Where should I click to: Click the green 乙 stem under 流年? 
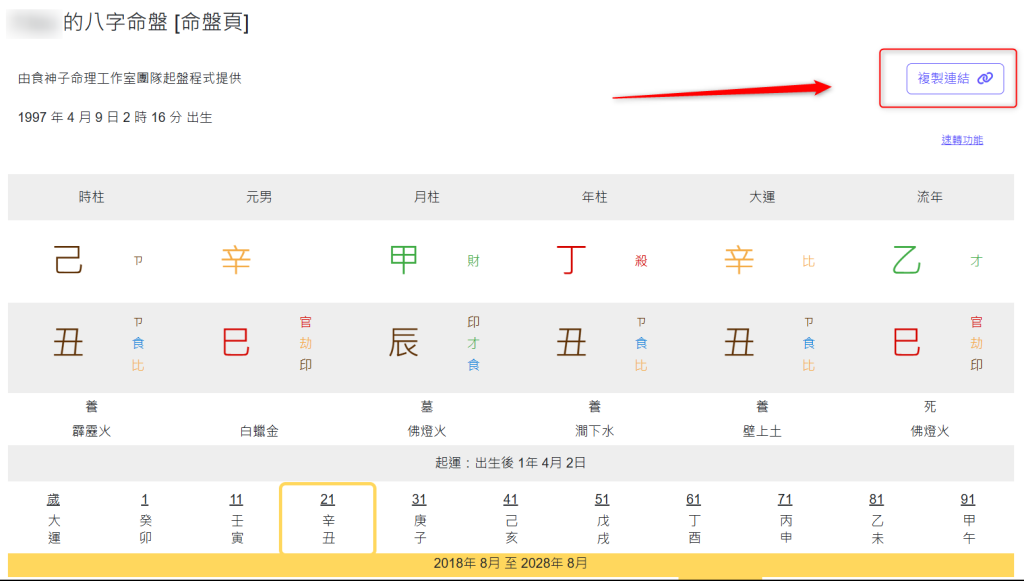906,261
